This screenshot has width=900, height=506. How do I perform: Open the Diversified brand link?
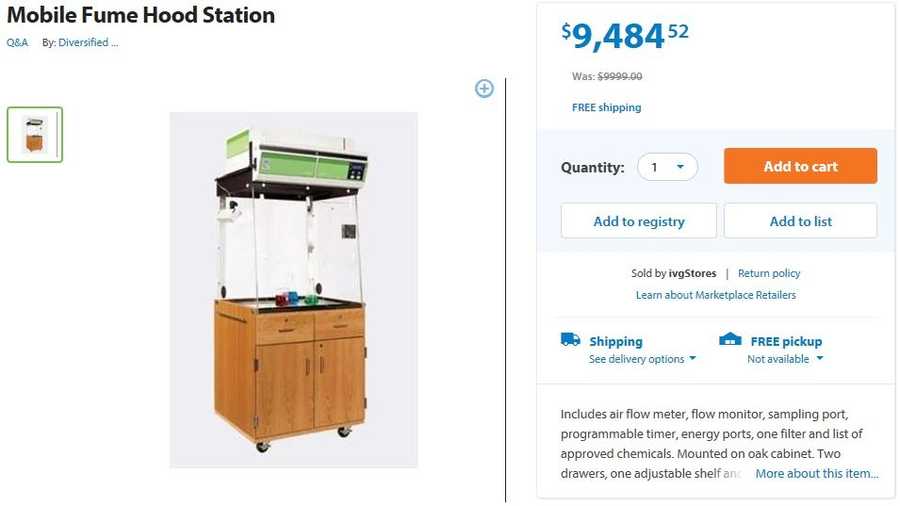coord(88,43)
